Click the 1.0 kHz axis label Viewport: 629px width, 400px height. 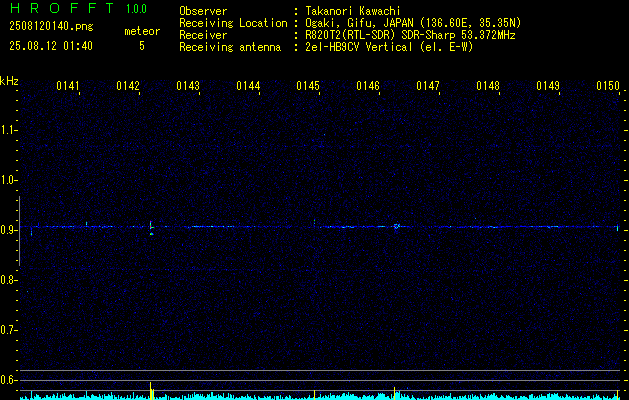(x=9, y=180)
